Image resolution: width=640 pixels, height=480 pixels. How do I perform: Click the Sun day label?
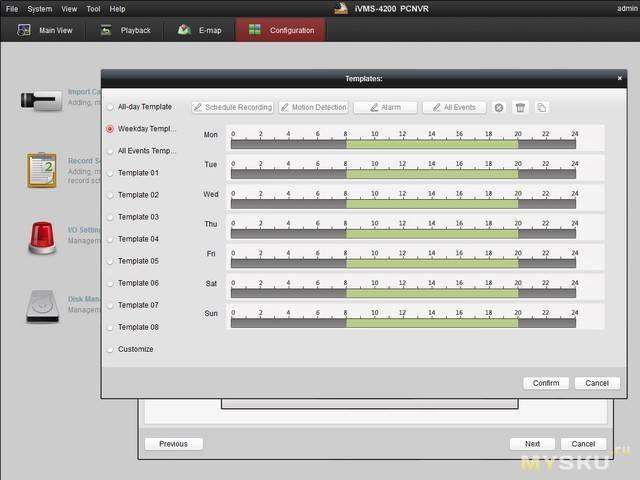pyautogui.click(x=211, y=313)
